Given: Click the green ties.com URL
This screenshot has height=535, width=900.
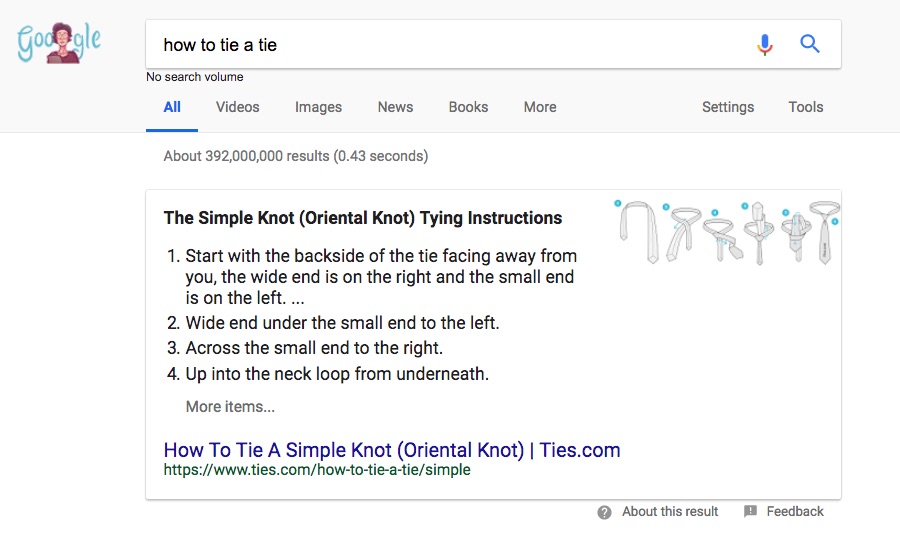Looking at the screenshot, I should (317, 470).
